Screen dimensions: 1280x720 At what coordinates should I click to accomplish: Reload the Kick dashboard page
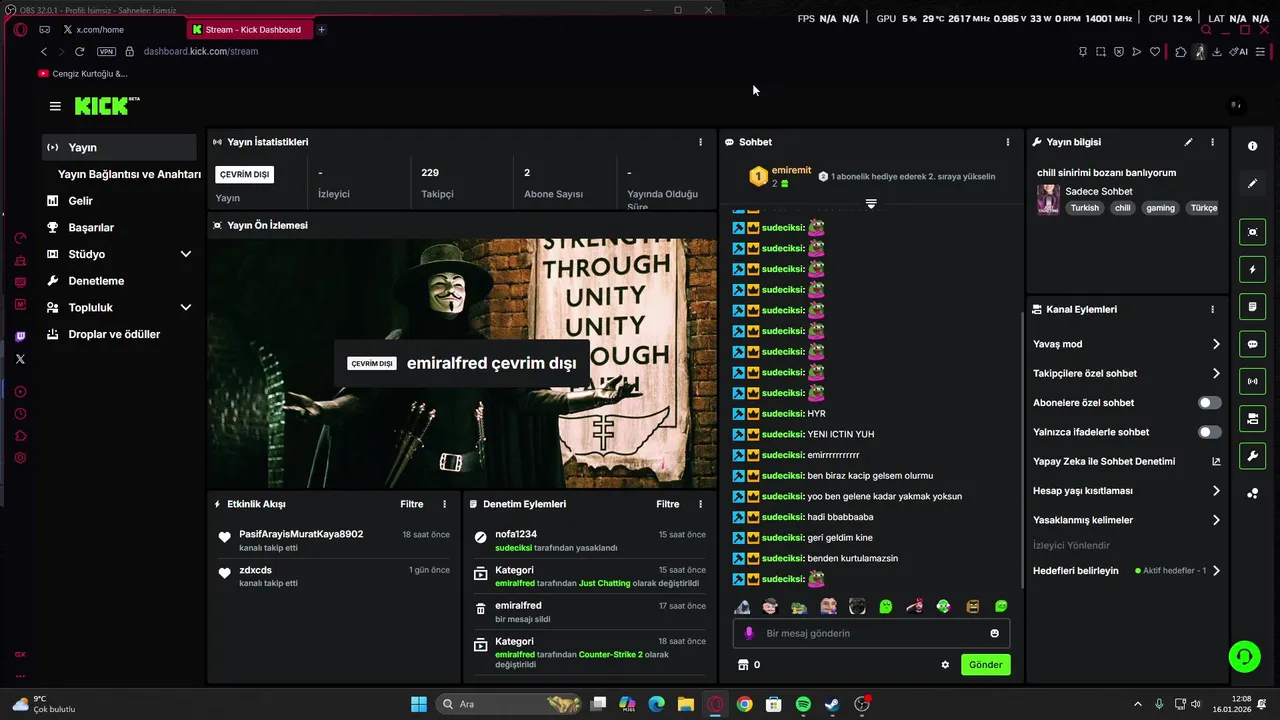(x=80, y=52)
